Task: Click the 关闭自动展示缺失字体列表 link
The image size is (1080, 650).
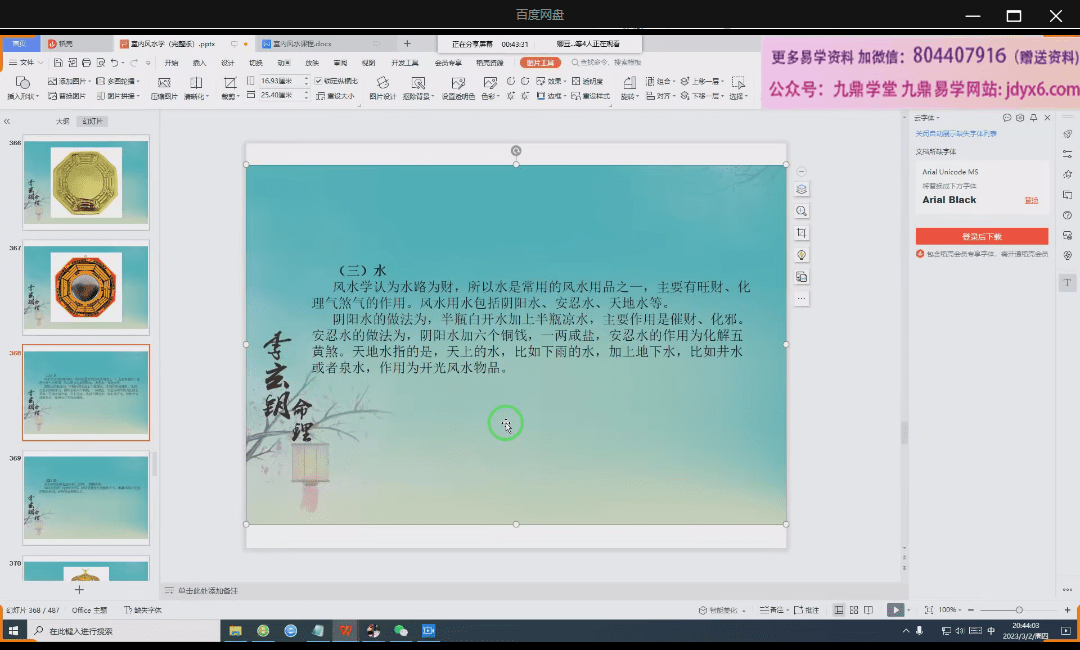Action: point(955,133)
